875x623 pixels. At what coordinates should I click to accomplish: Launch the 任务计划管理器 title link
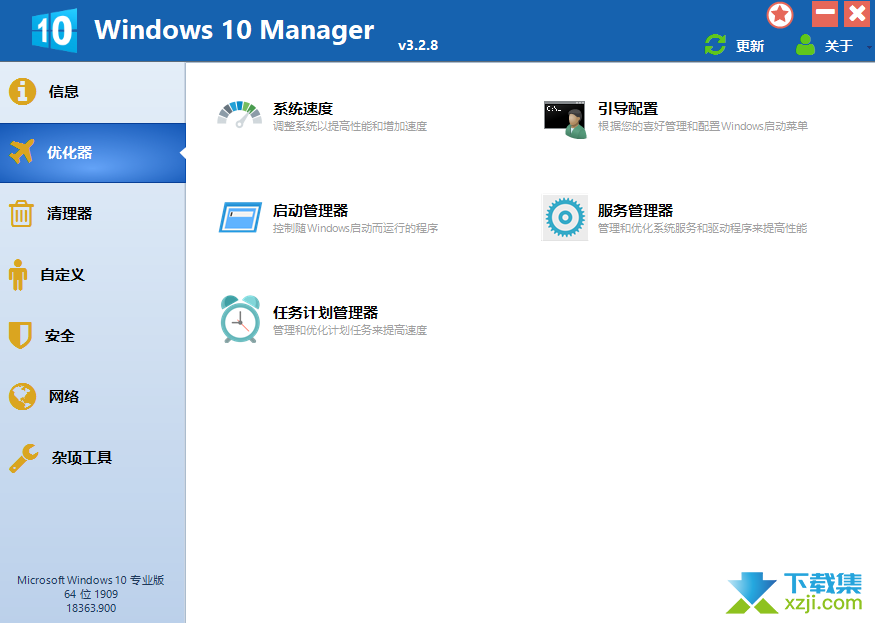pos(325,313)
